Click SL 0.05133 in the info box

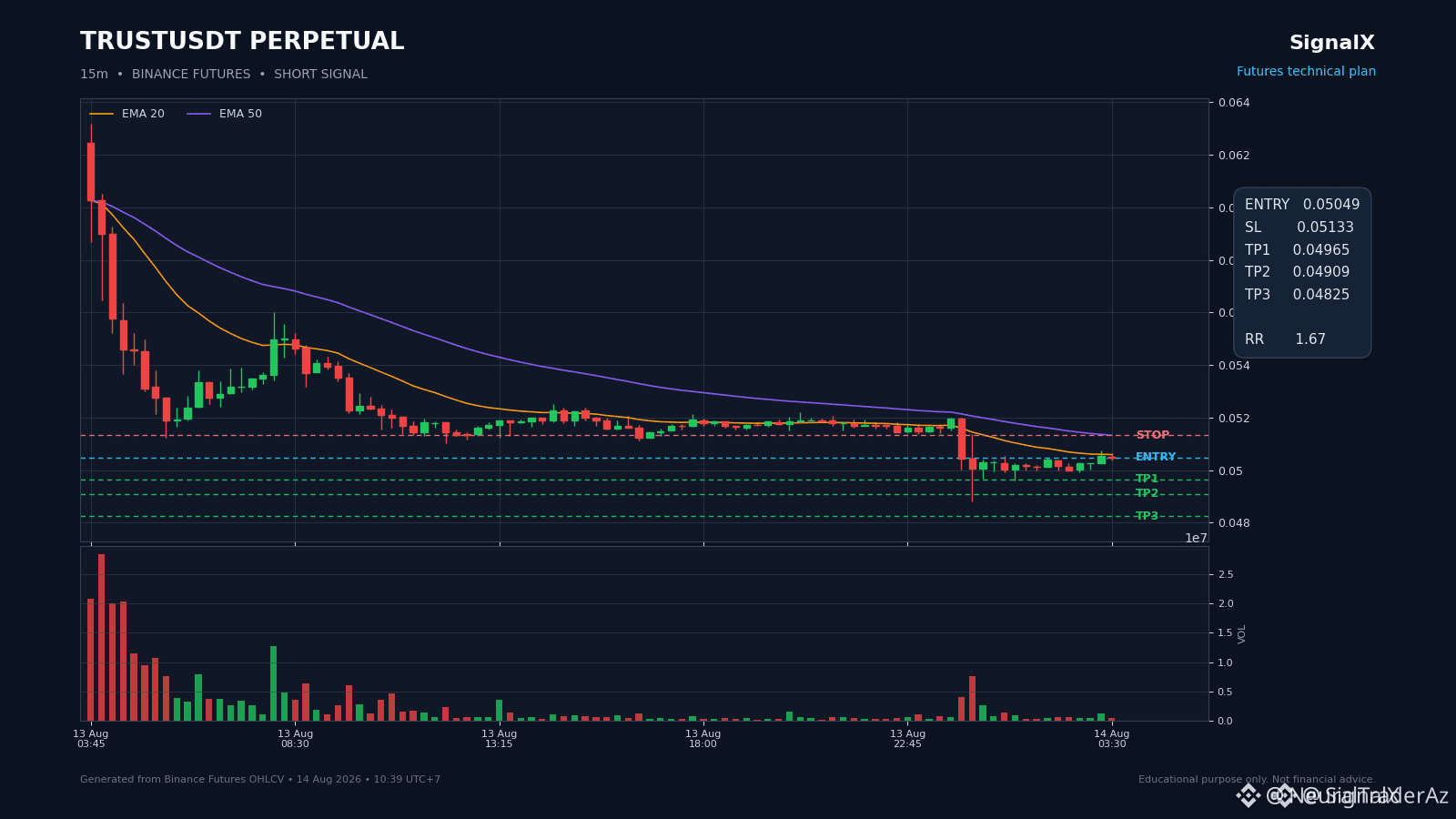(1299, 227)
